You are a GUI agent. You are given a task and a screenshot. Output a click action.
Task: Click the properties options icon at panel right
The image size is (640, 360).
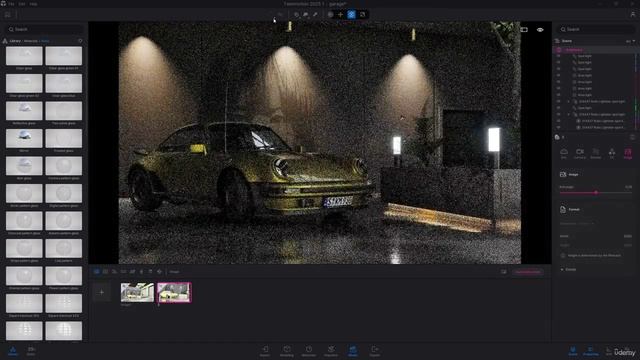click(633, 137)
